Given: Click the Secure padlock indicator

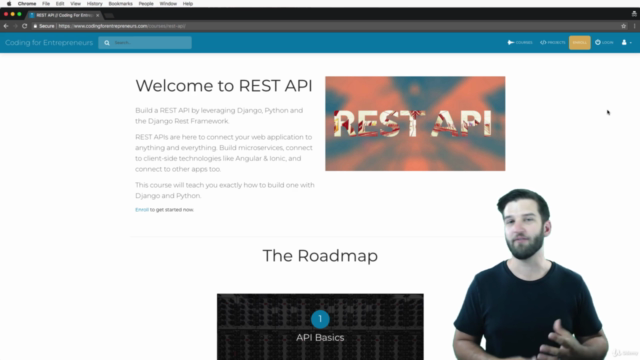Looking at the screenshot, I should coord(44,26).
